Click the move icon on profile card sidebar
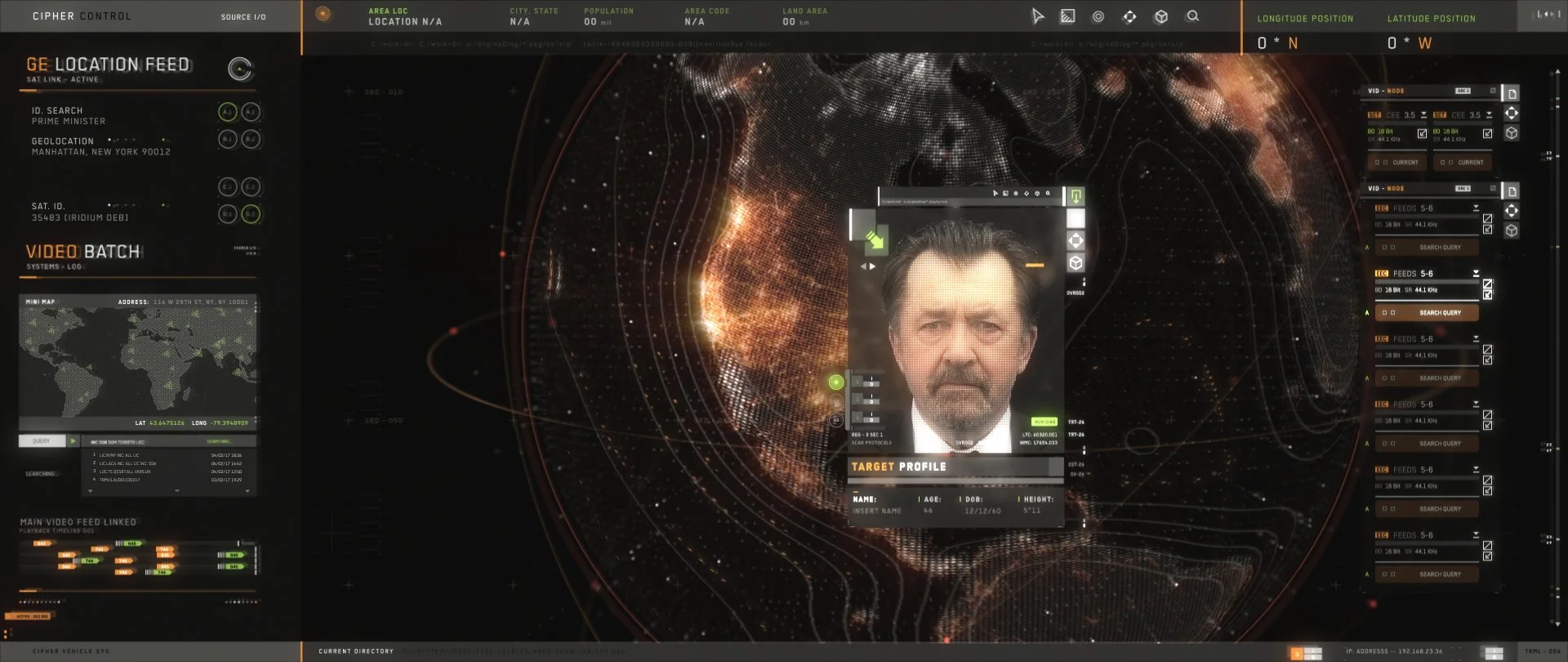Image resolution: width=1568 pixels, height=662 pixels. tap(1076, 240)
